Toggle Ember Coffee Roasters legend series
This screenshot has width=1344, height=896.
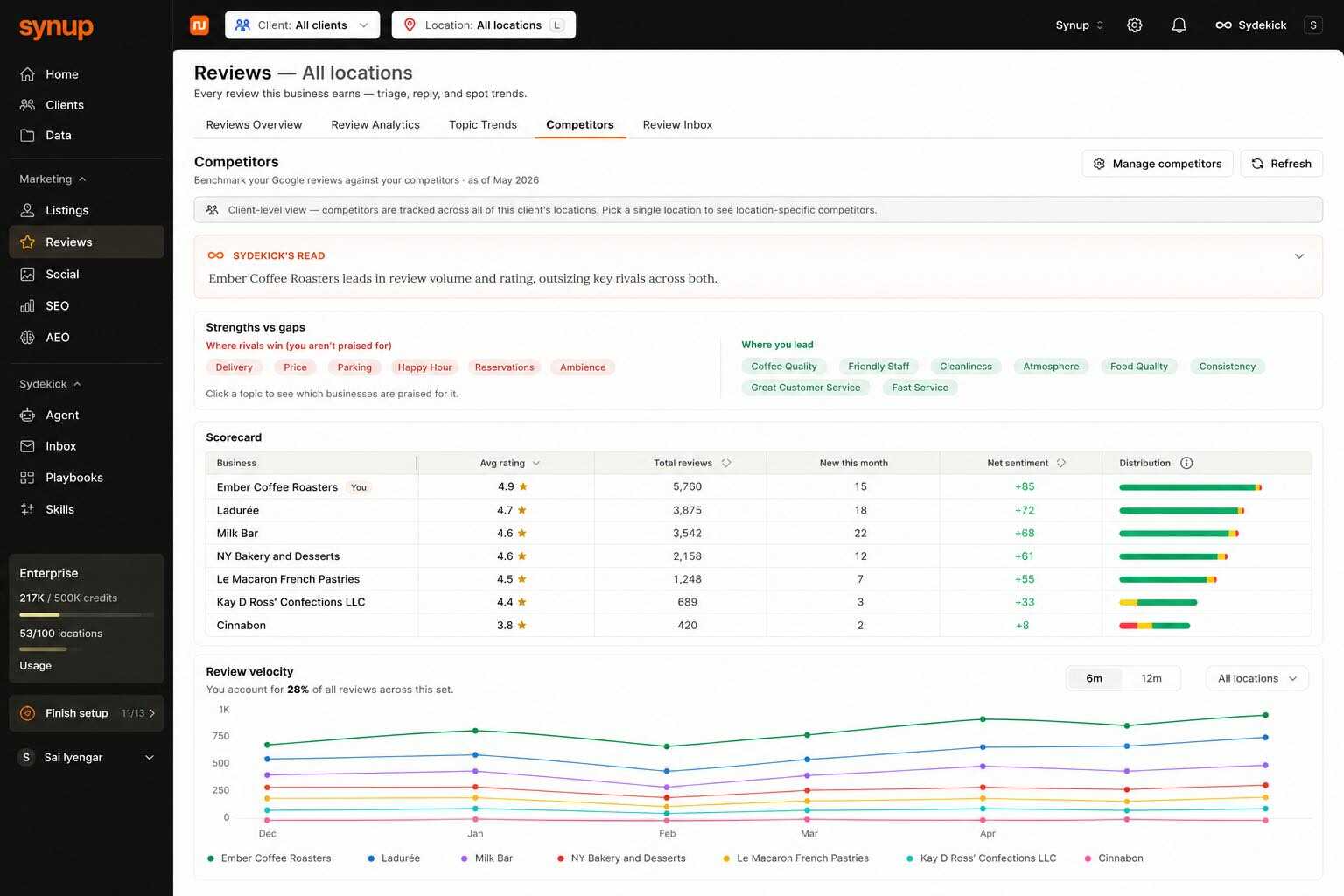[269, 858]
